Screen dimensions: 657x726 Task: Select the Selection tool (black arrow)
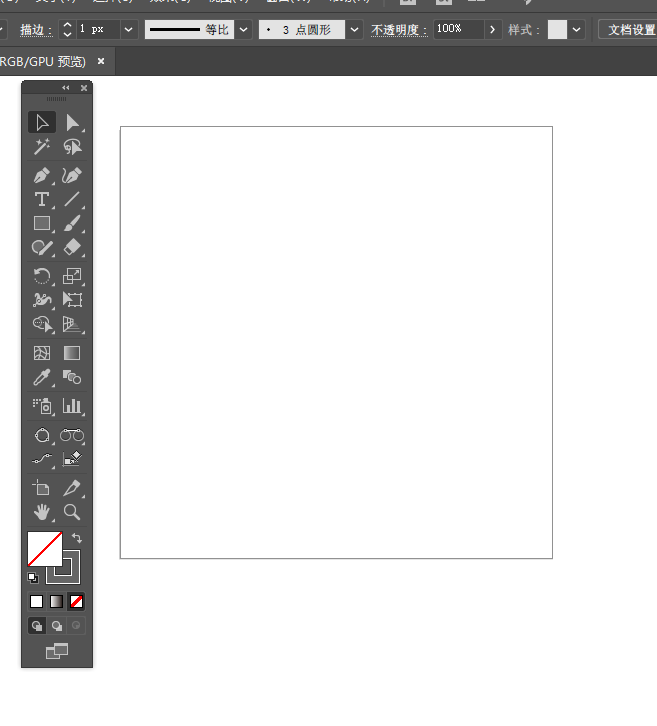tap(42, 123)
